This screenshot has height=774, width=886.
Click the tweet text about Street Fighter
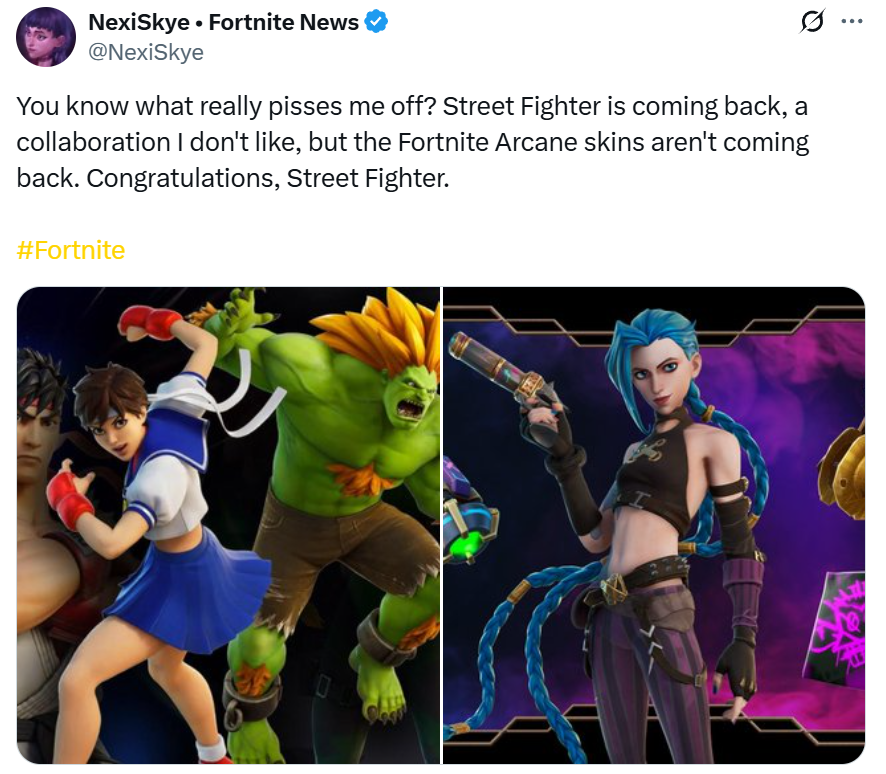point(413,142)
